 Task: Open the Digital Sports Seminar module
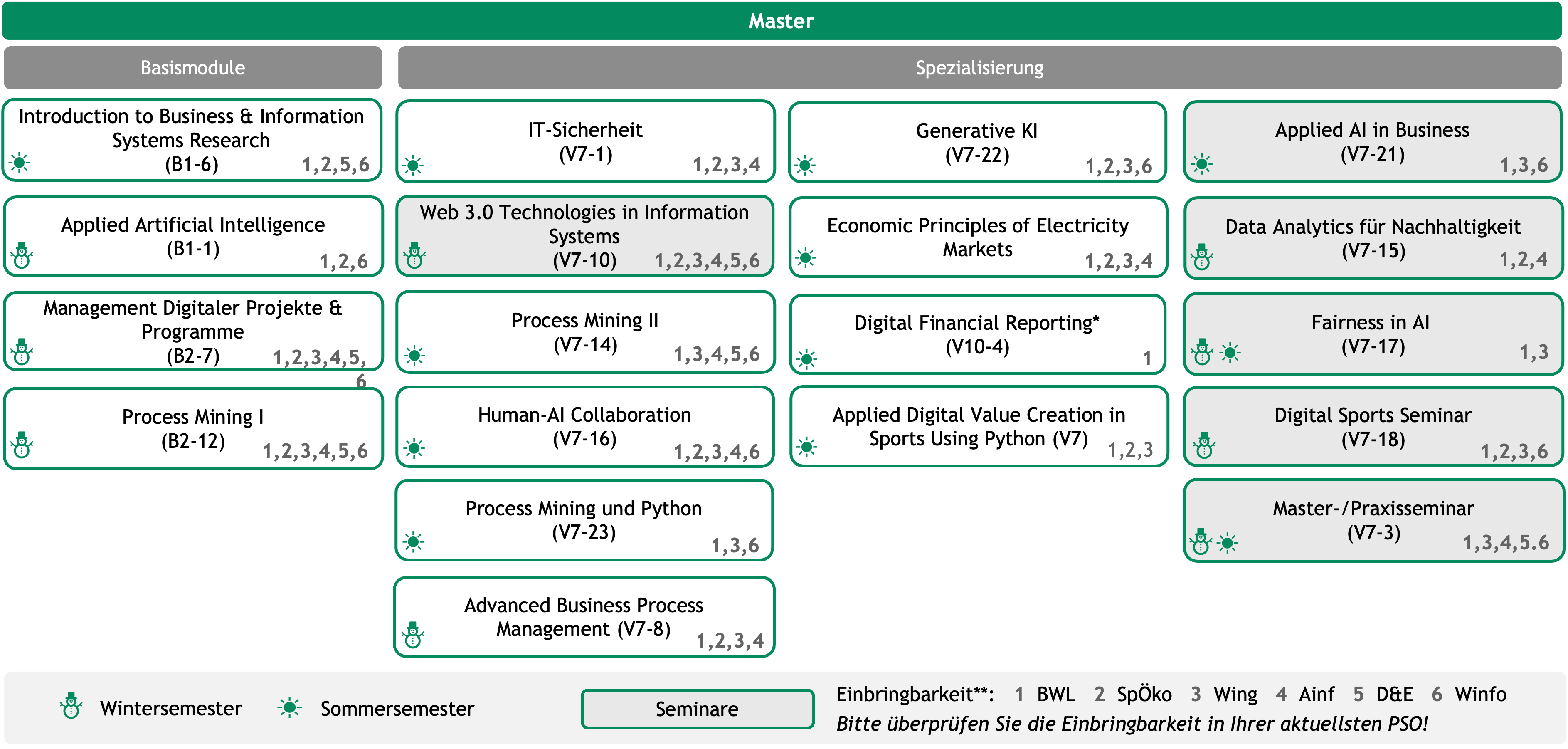tap(1373, 426)
